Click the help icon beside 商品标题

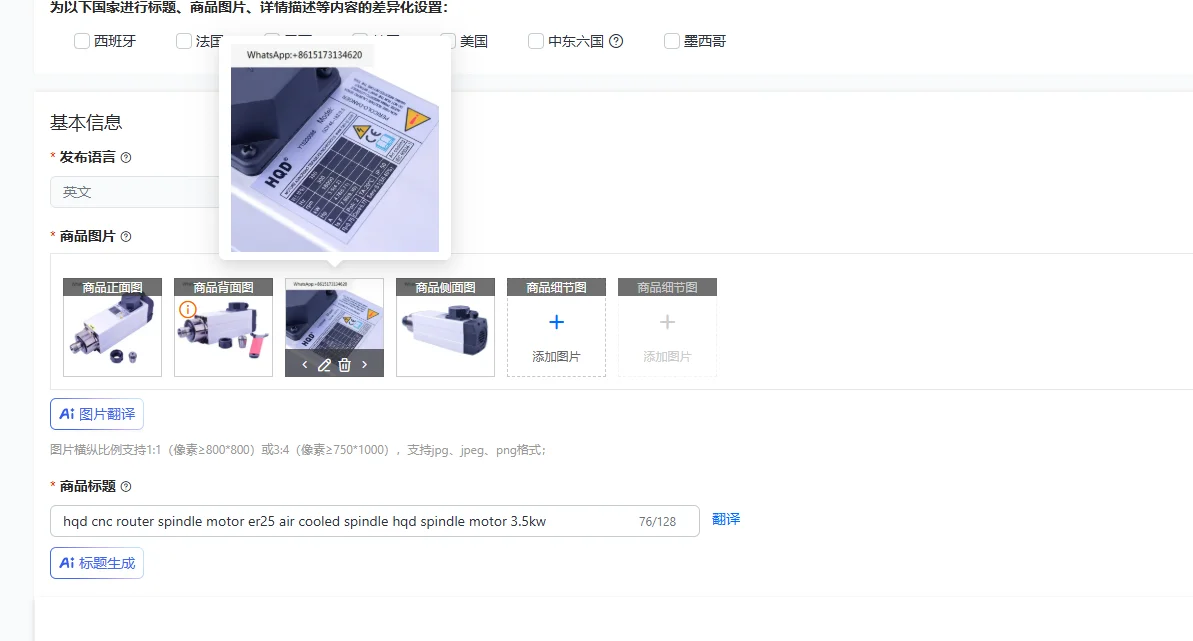click(x=126, y=486)
